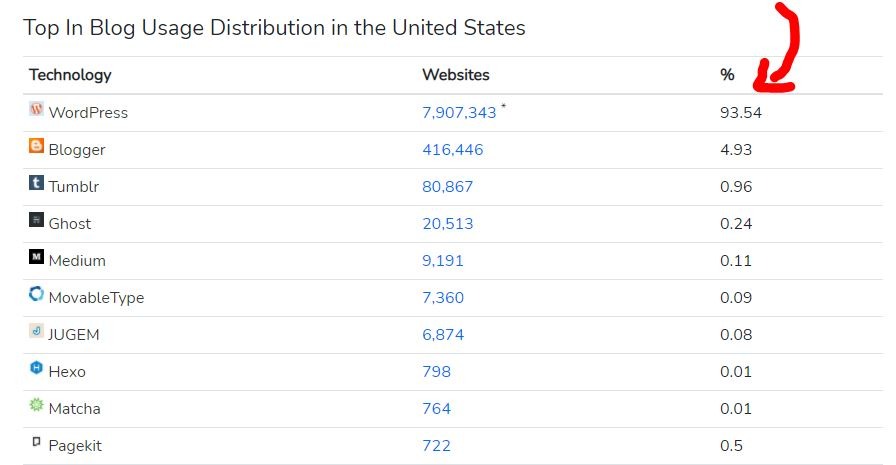Click the orange Blogger icon
Image resolution: width=896 pixels, height=465 pixels.
37,147
